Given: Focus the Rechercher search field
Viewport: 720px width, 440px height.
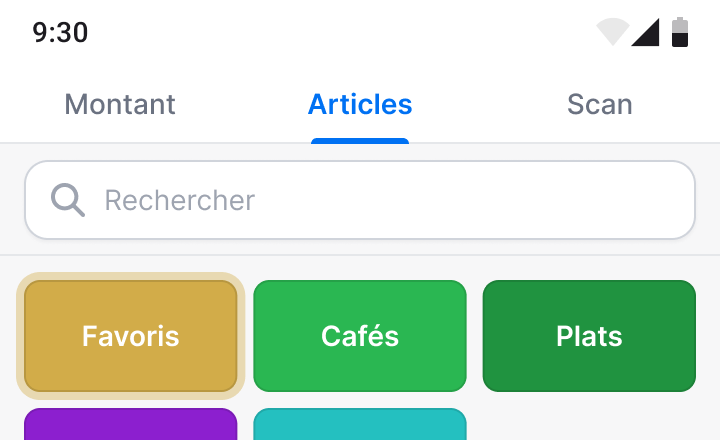Looking at the screenshot, I should [360, 200].
